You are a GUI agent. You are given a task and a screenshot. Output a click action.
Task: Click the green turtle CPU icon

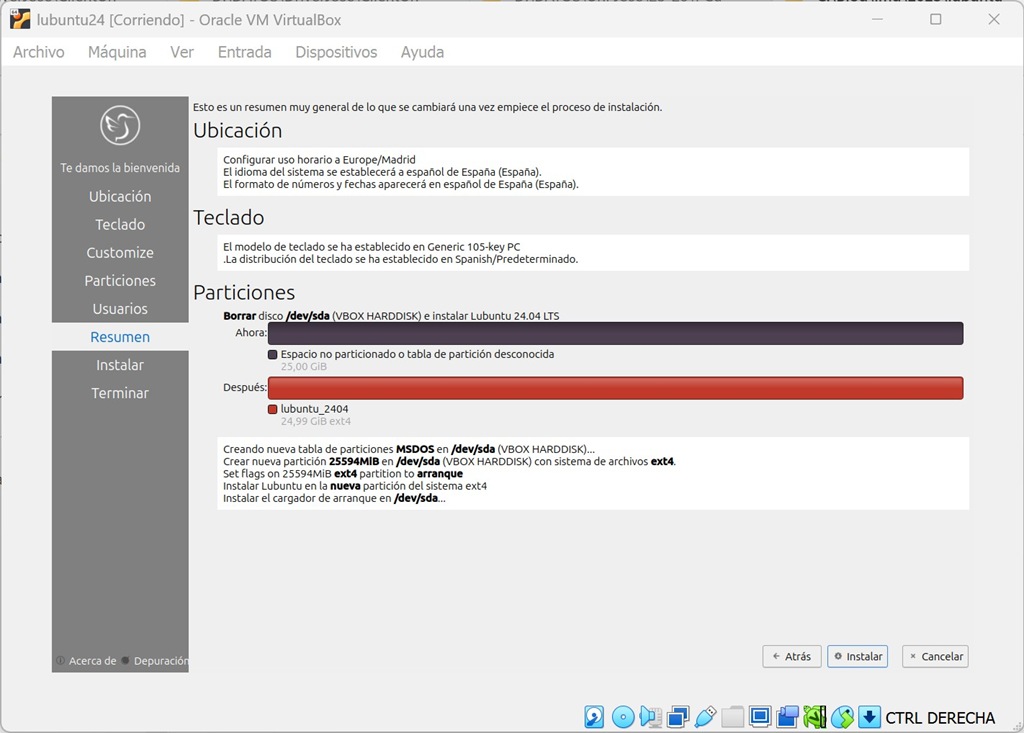815,717
